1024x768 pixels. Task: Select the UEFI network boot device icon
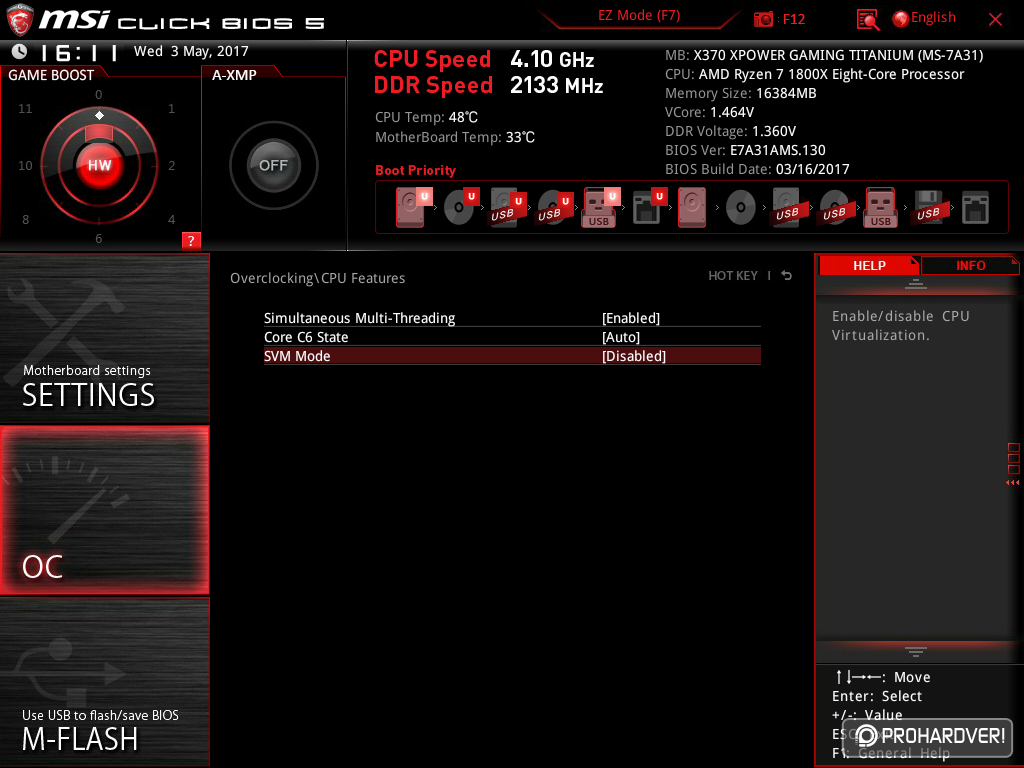648,207
